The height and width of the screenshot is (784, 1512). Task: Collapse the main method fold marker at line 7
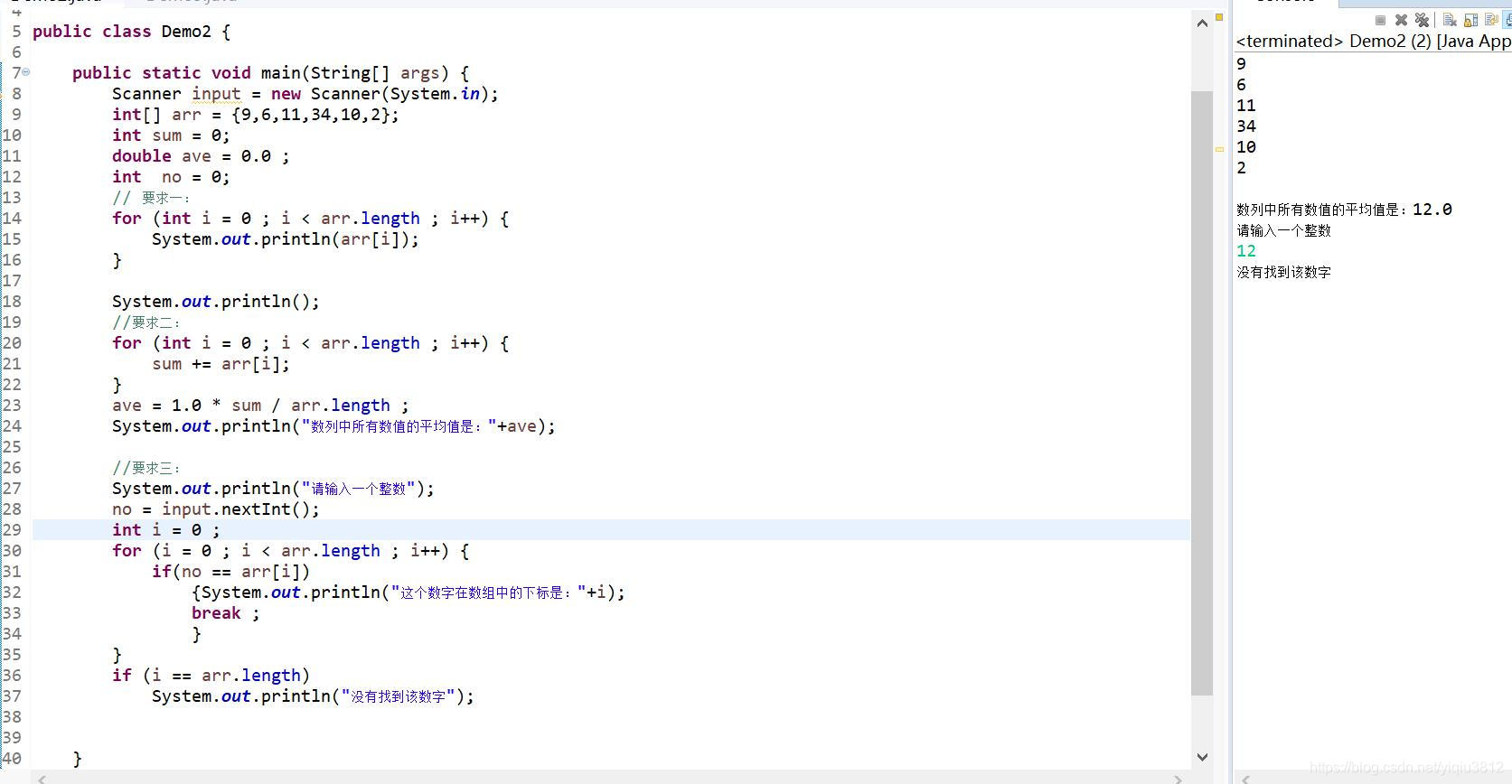pyautogui.click(x=26, y=72)
